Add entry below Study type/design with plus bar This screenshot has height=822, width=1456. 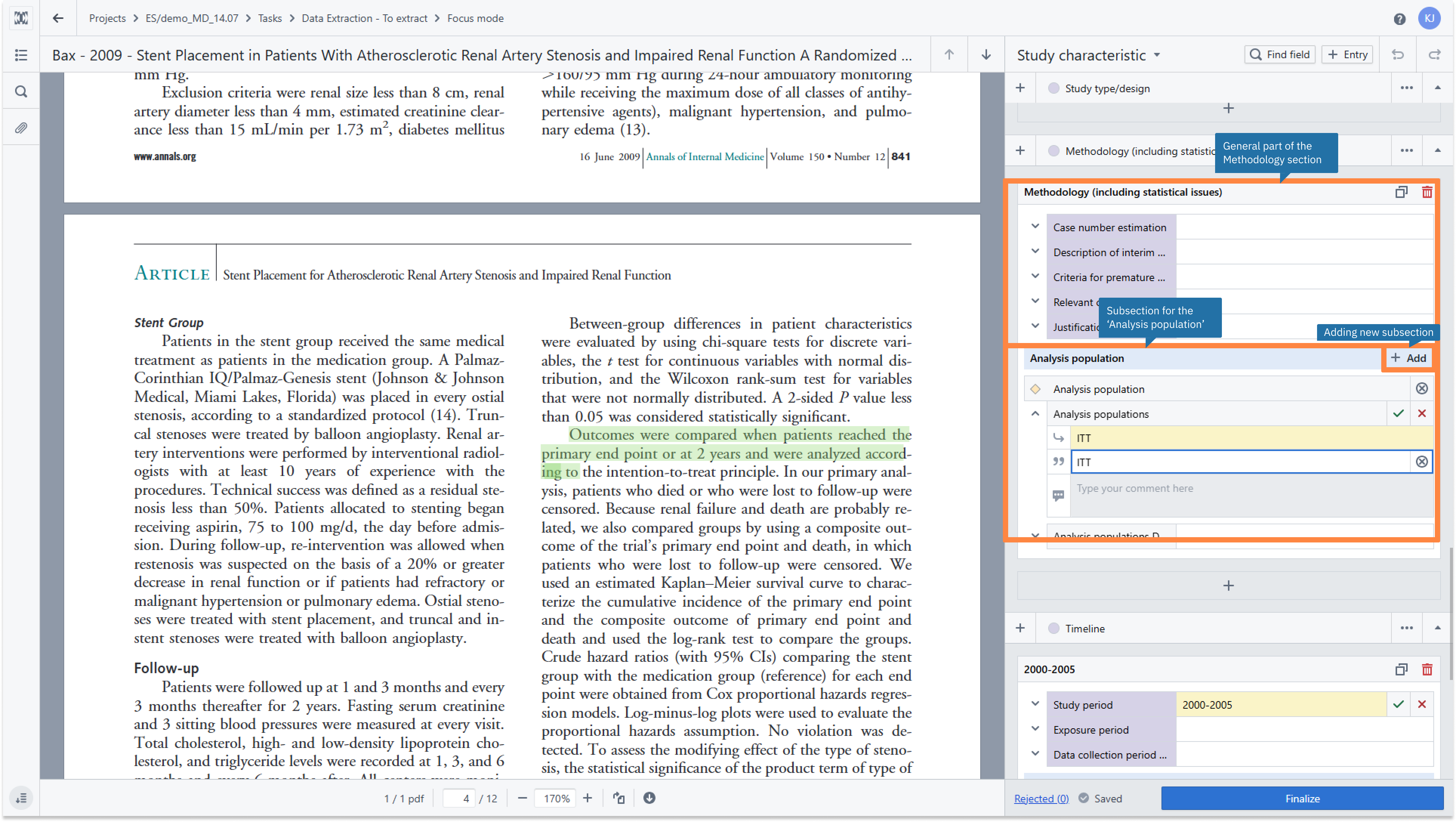tap(1228, 108)
